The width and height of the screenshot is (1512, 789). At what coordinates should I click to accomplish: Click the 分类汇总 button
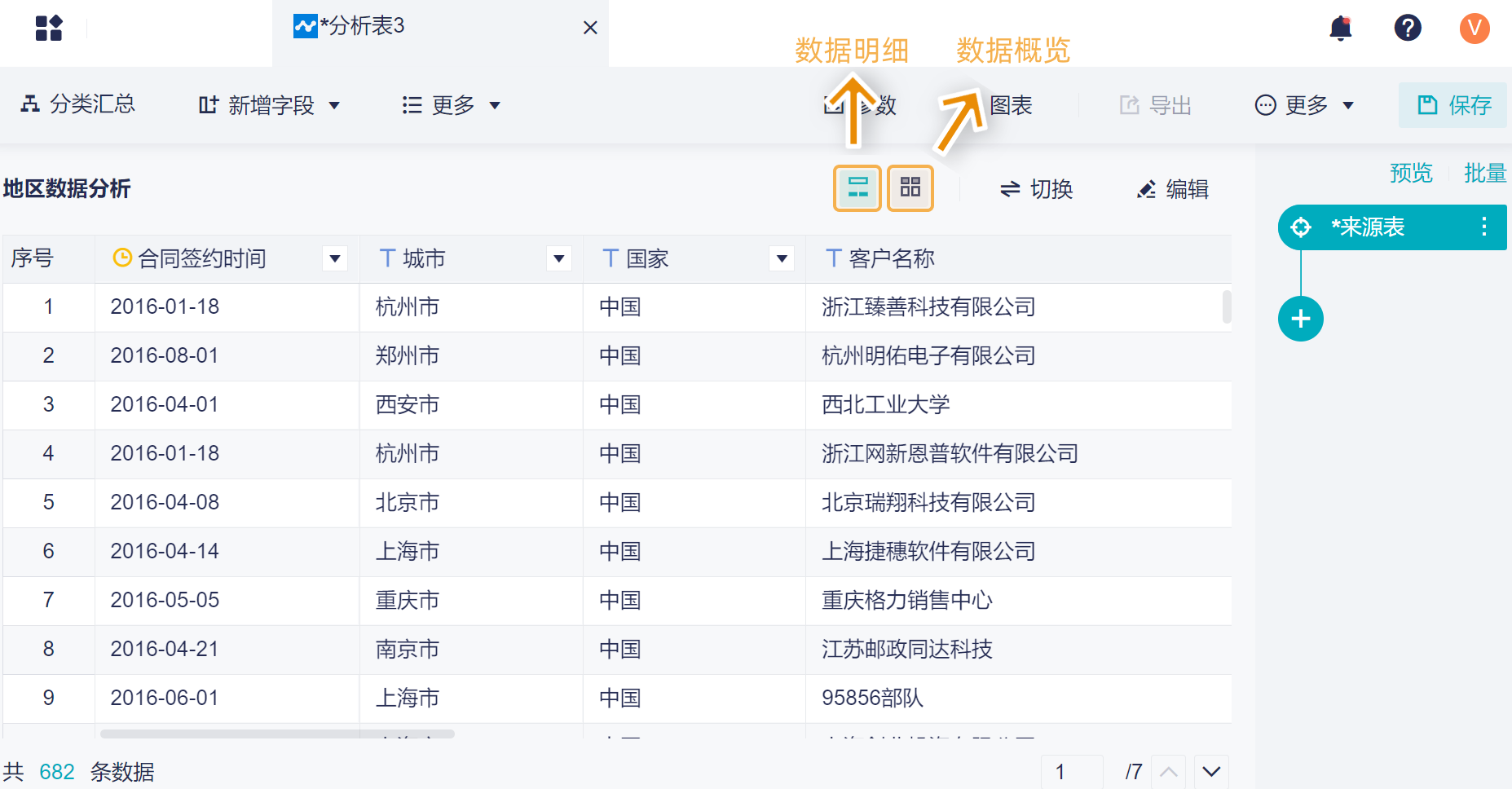point(78,104)
